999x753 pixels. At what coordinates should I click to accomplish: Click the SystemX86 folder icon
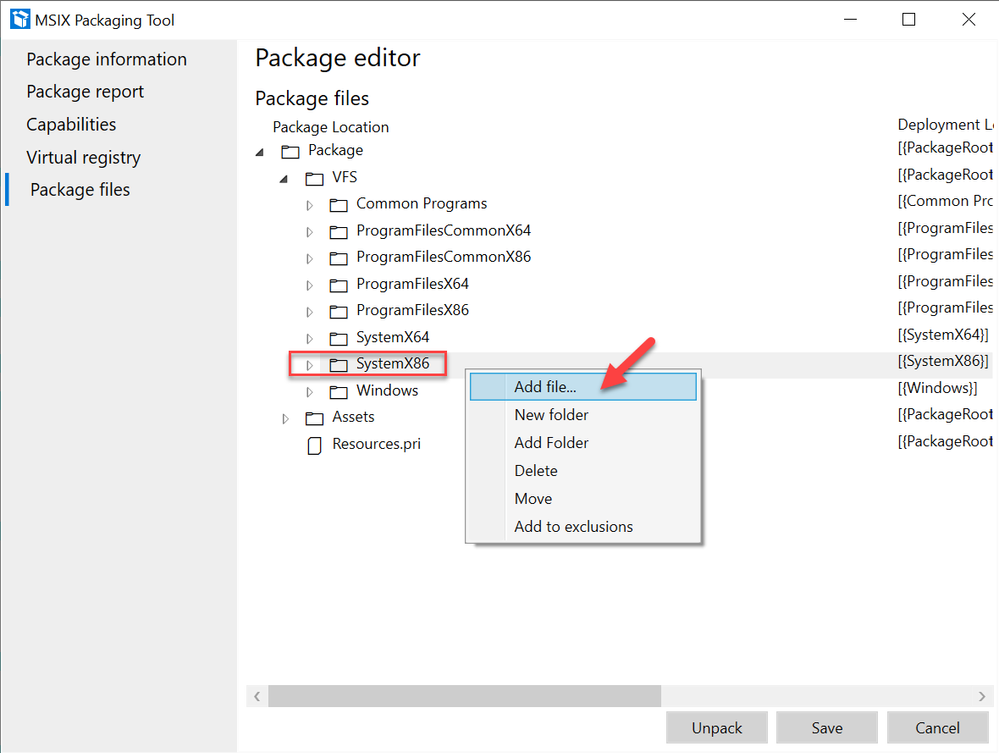click(x=338, y=364)
